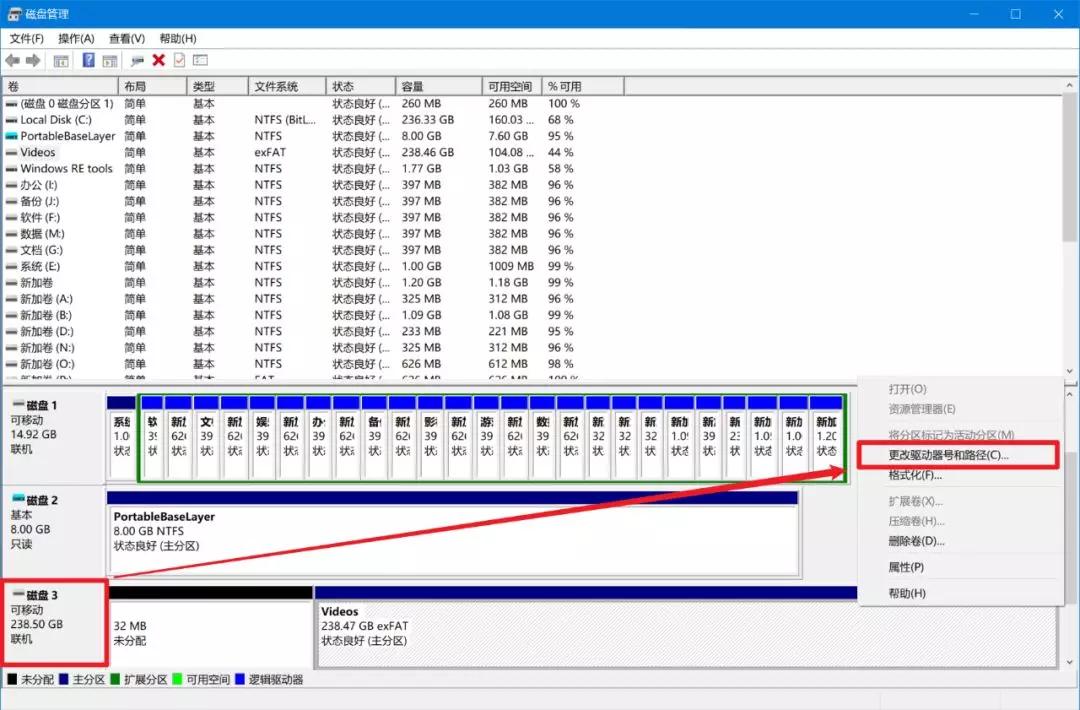
Task: Click the Back arrow toolbar icon
Action: coord(13,61)
